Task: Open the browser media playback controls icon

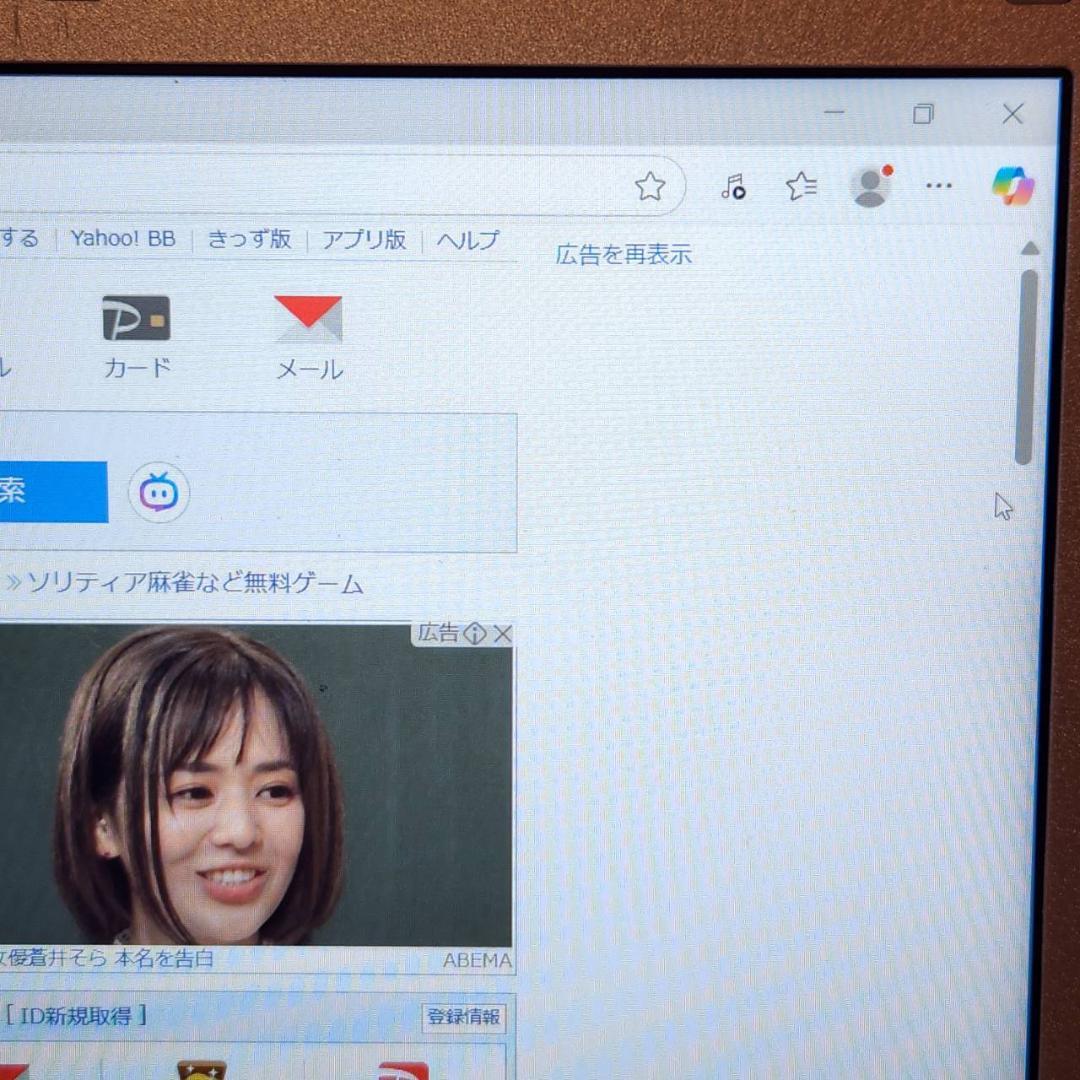Action: pyautogui.click(x=733, y=186)
